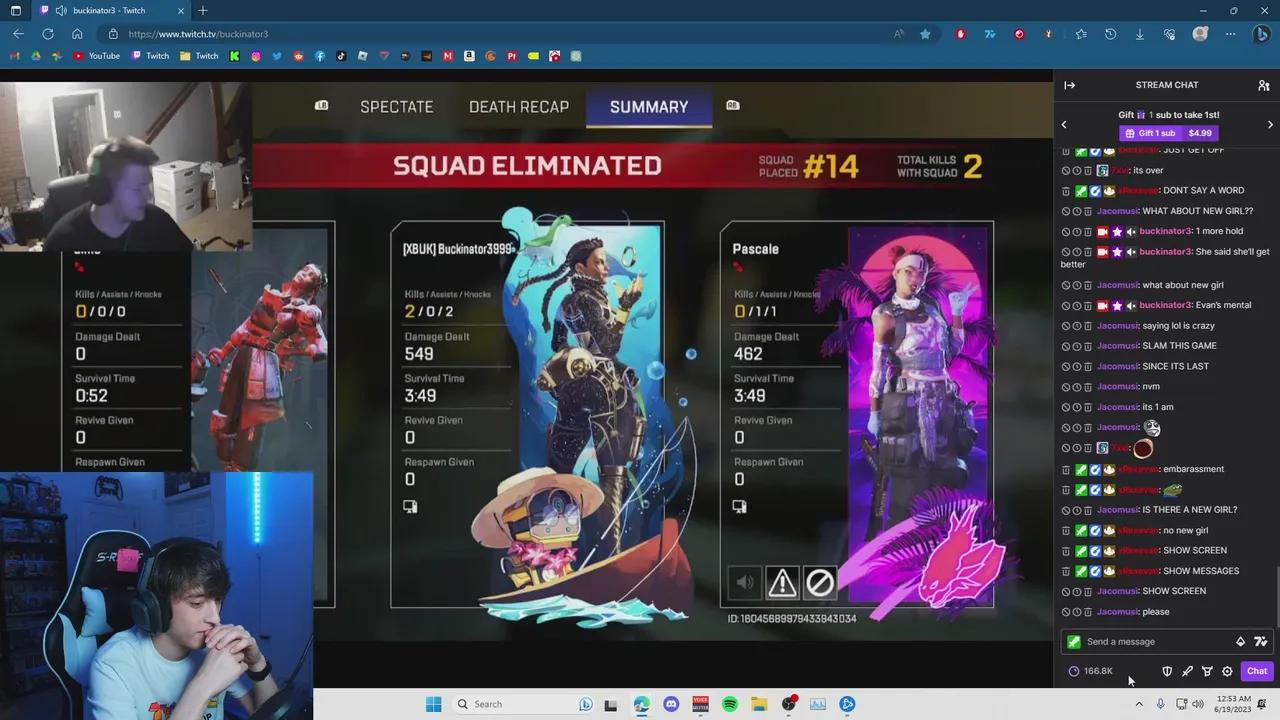
Task: Open the Twitch folder bookmark
Action: [x=199, y=56]
